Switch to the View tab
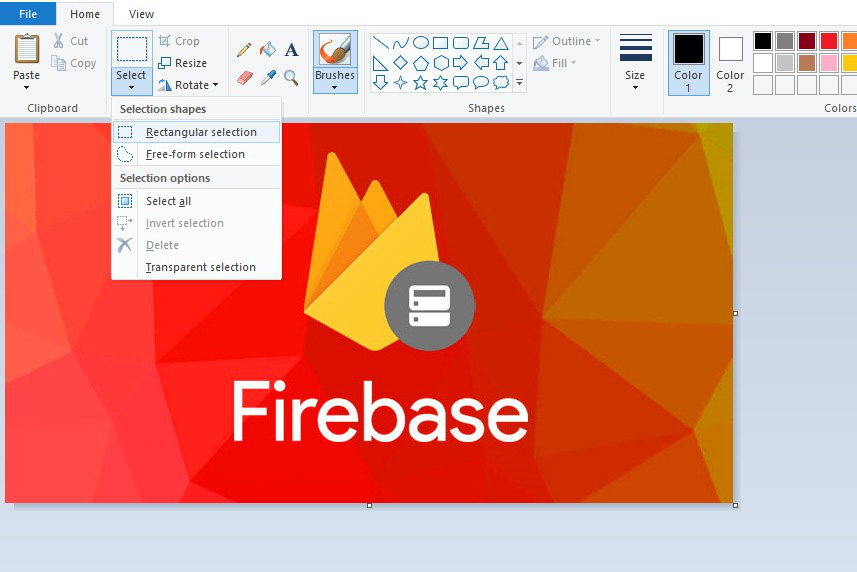The image size is (857, 572). 141,14
